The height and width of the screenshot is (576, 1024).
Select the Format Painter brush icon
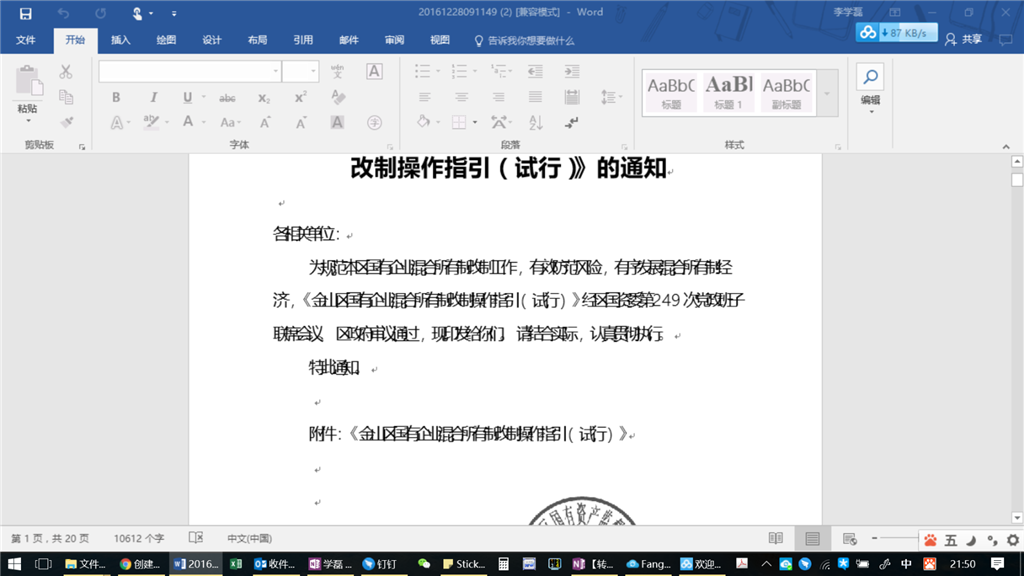66,122
